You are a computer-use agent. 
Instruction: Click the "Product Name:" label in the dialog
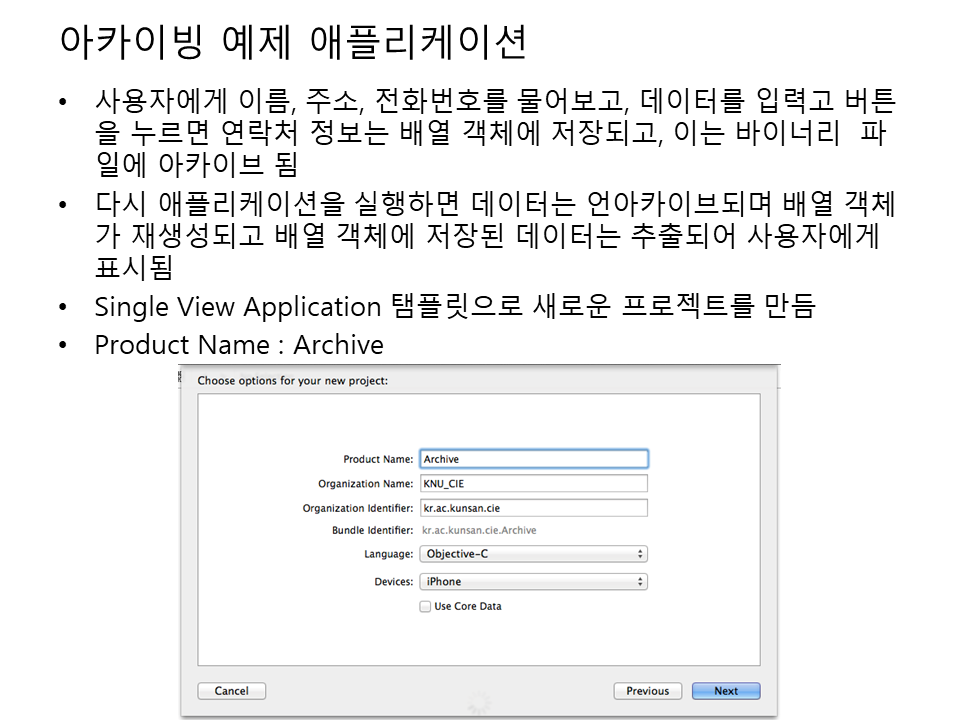pyautogui.click(x=378, y=460)
